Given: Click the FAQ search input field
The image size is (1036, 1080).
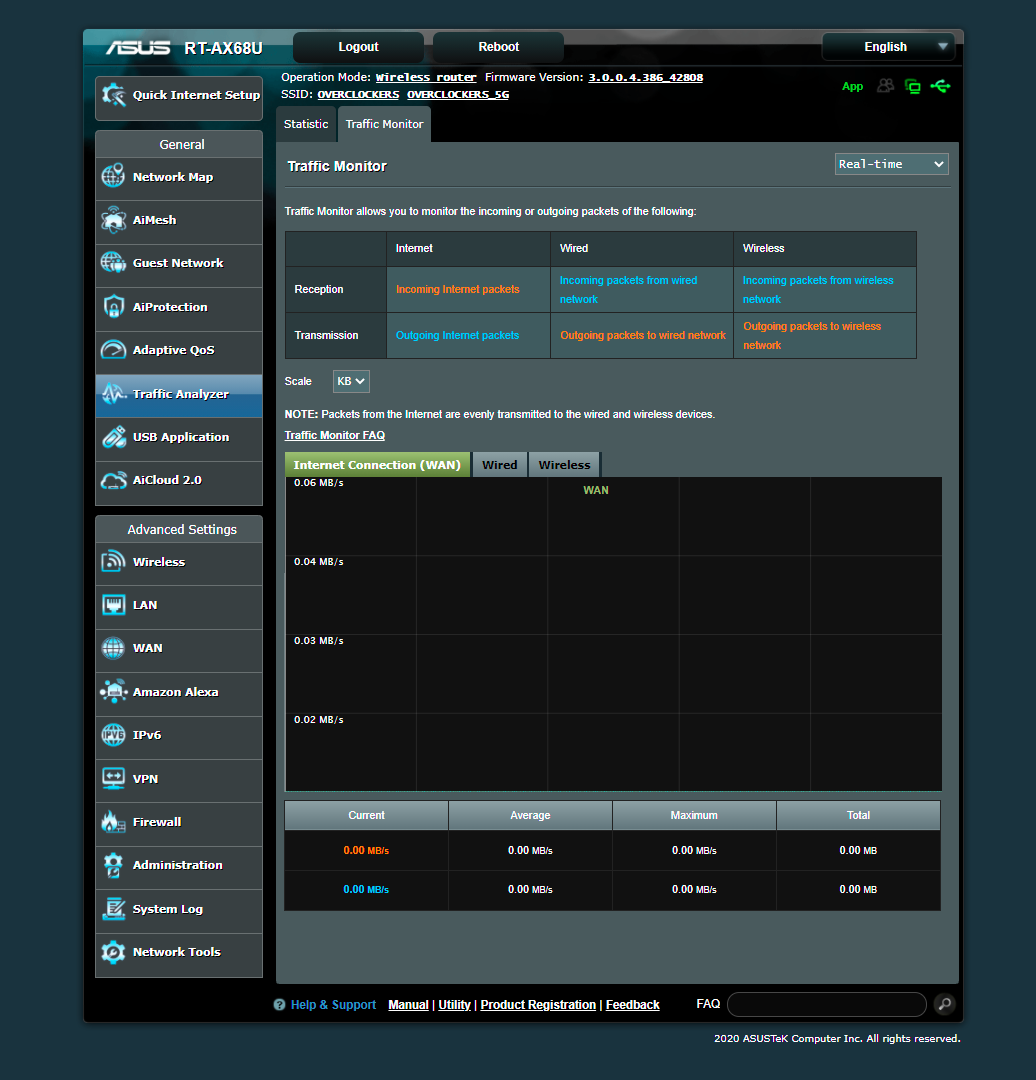Looking at the screenshot, I should [826, 1004].
